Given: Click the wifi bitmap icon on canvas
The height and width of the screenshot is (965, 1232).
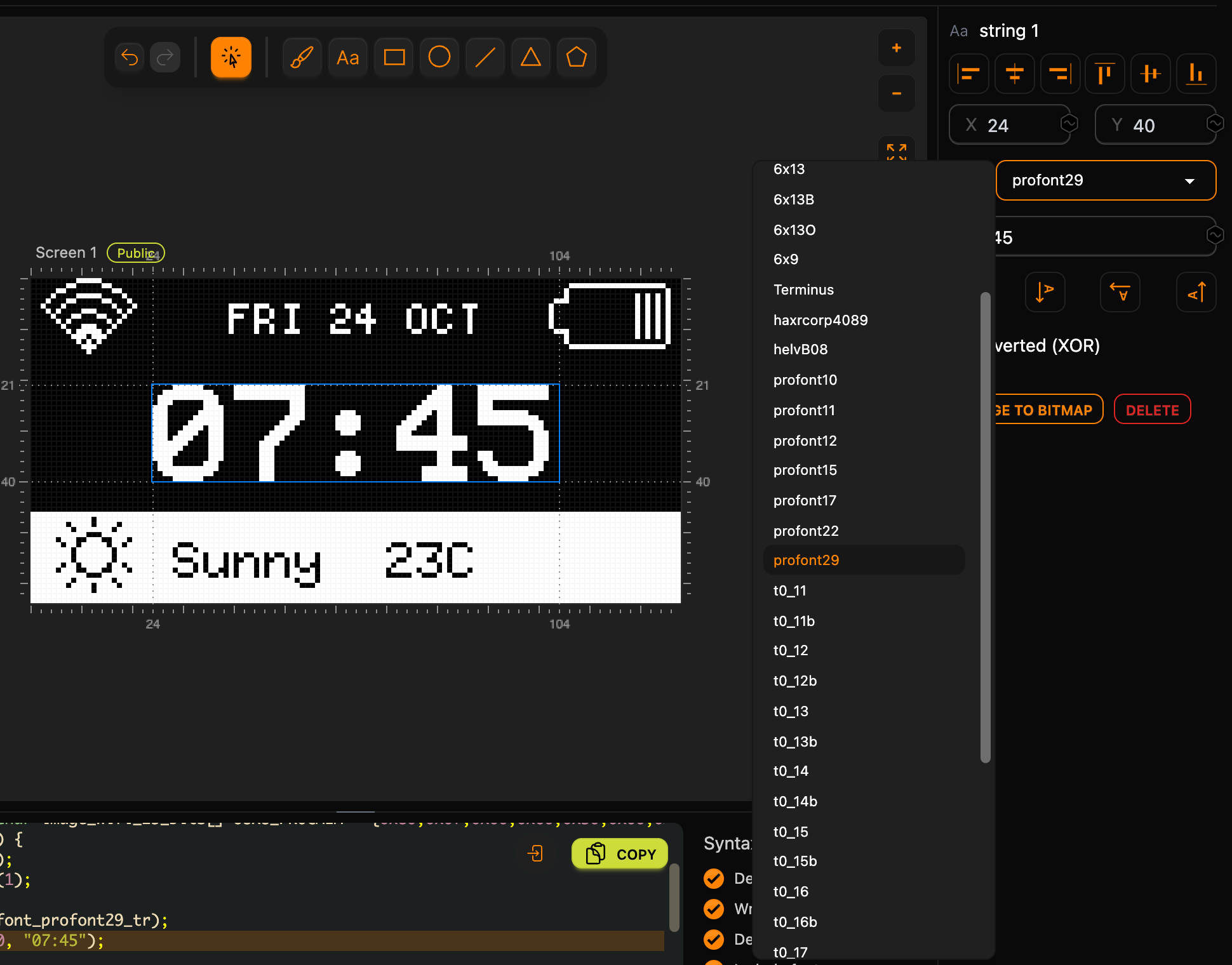Looking at the screenshot, I should [x=89, y=316].
